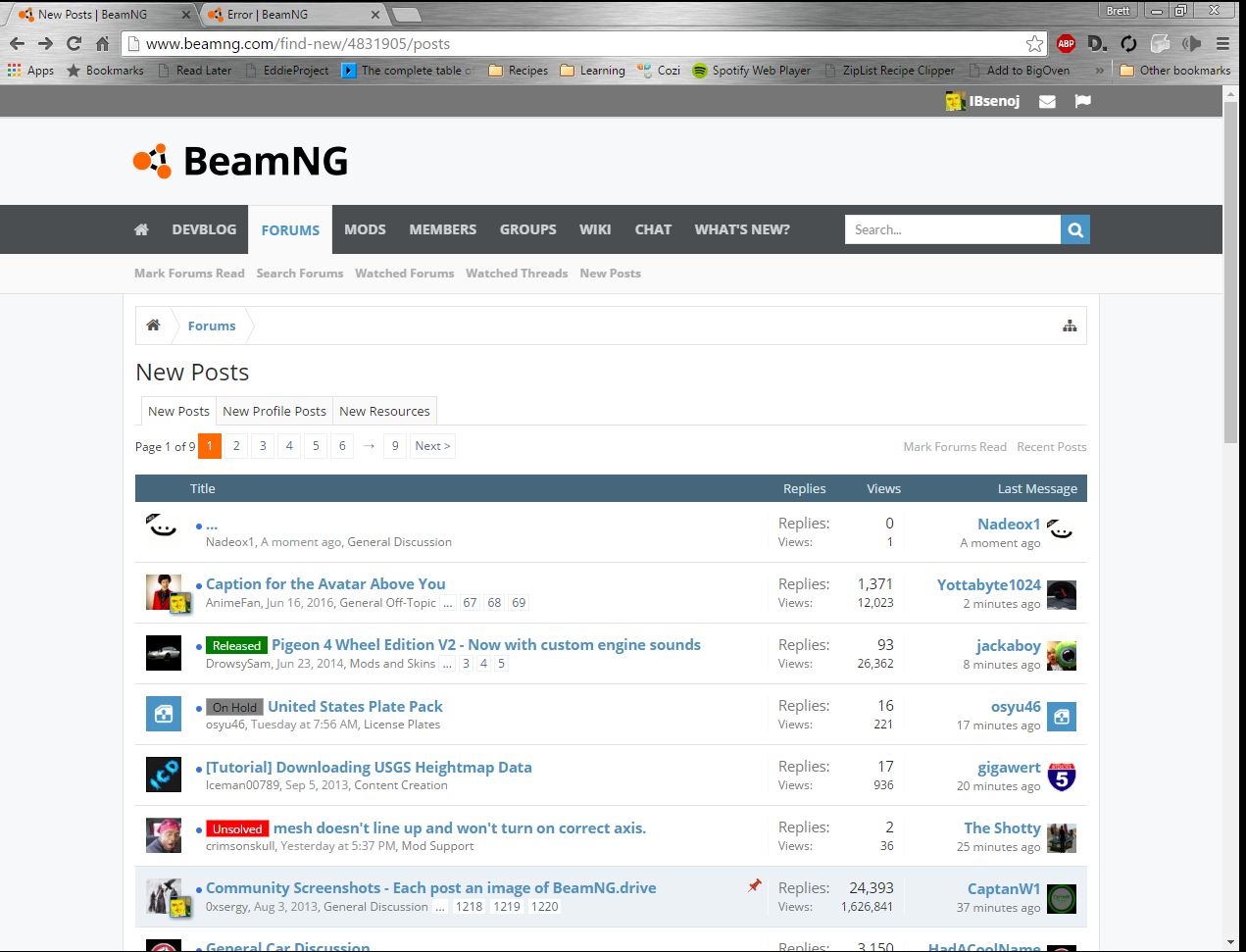
Task: Open the Recipes bookmark folder
Action: tap(519, 71)
